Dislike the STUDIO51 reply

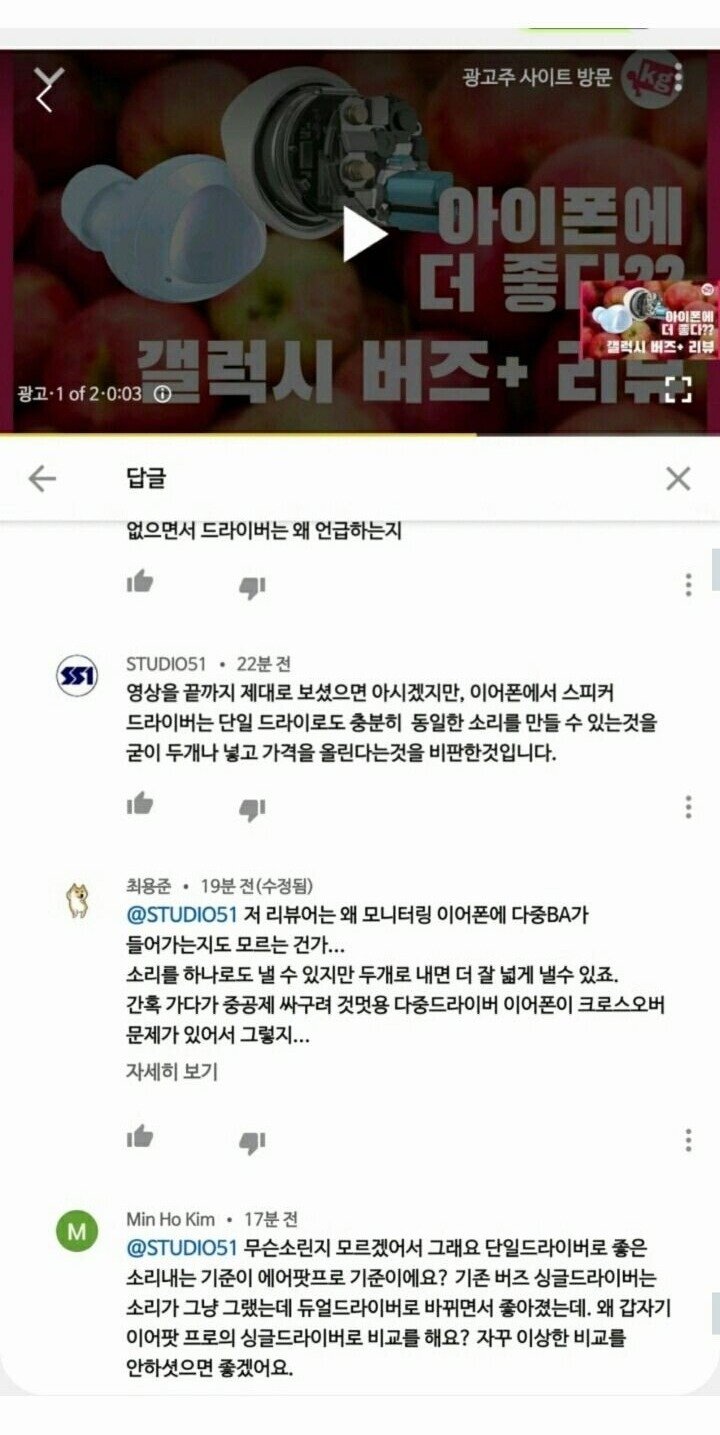[251, 809]
